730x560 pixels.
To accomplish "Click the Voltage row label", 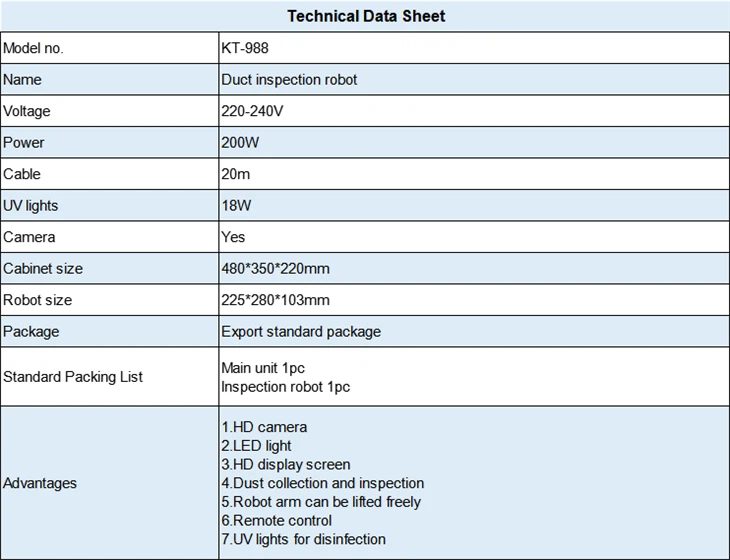I will click(x=27, y=111).
